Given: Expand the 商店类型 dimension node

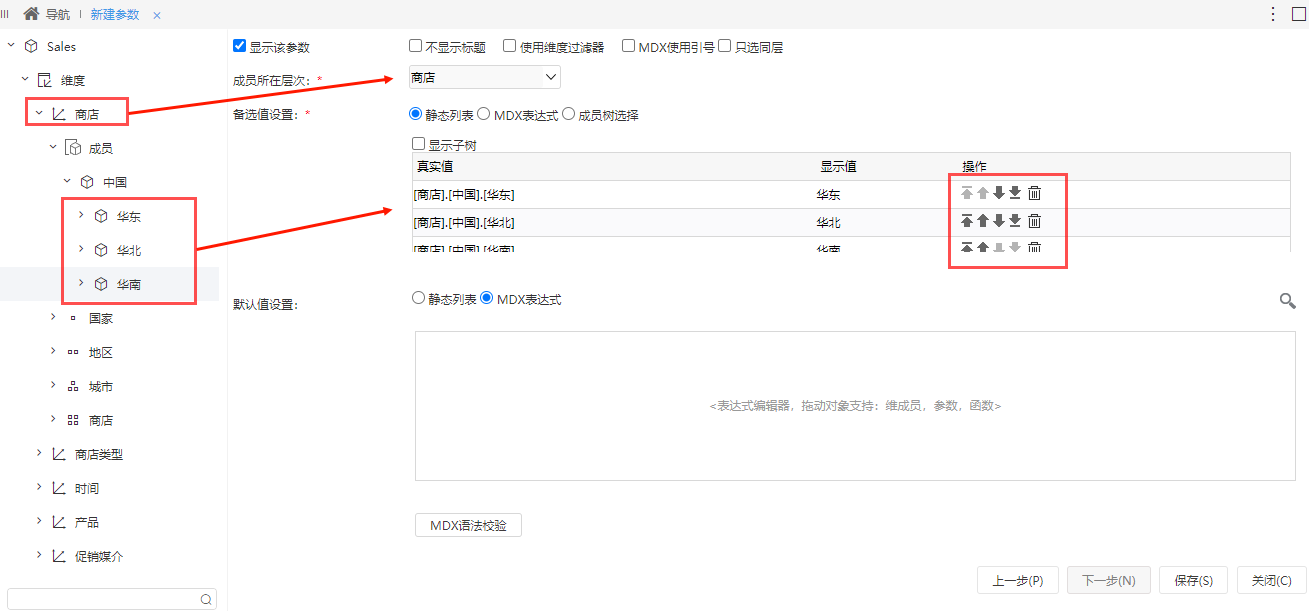Looking at the screenshot, I should pyautogui.click(x=39, y=454).
